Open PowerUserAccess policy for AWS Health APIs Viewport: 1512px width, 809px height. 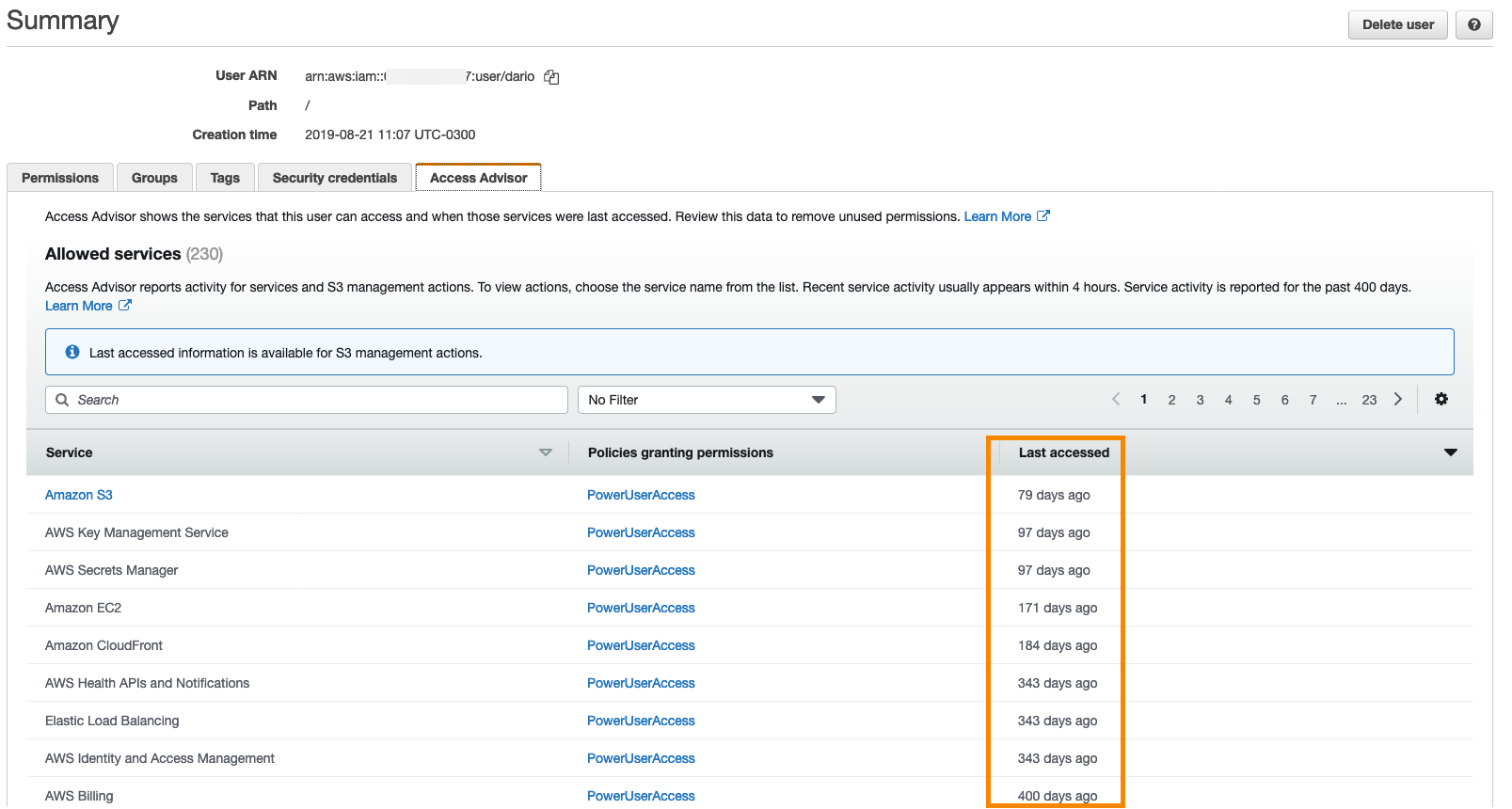pyautogui.click(x=641, y=683)
